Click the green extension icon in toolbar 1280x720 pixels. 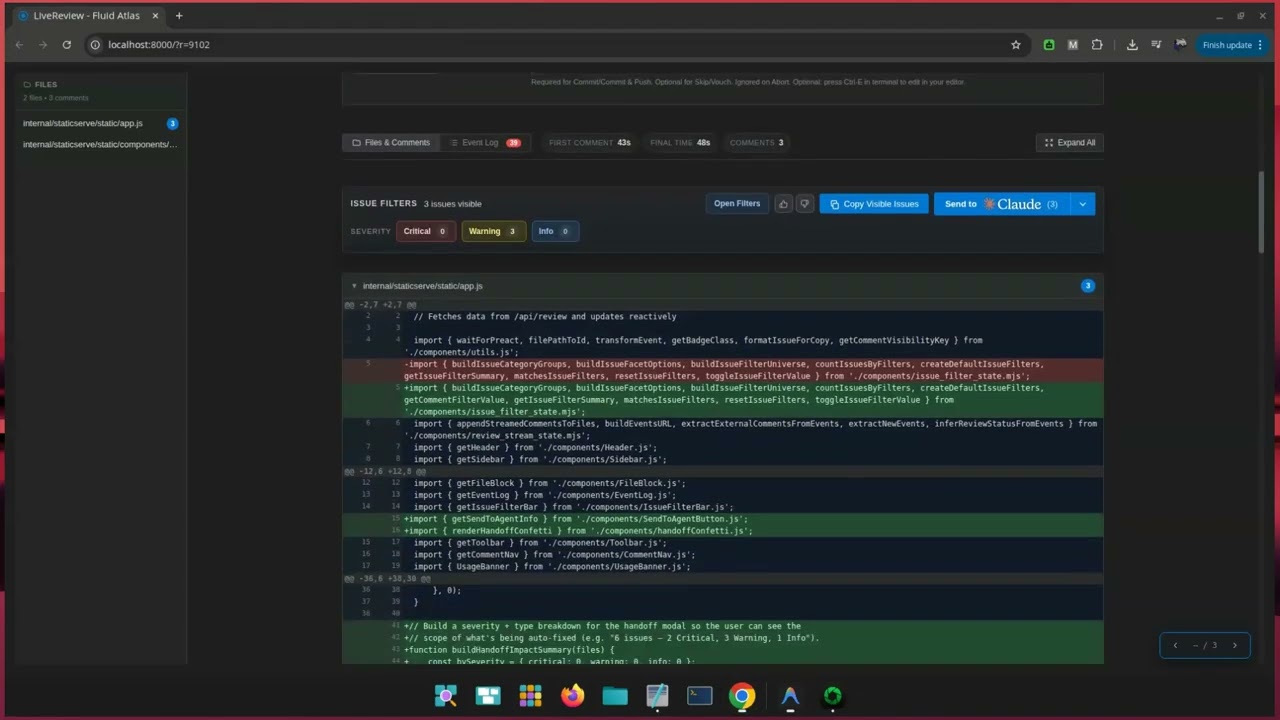click(1049, 45)
